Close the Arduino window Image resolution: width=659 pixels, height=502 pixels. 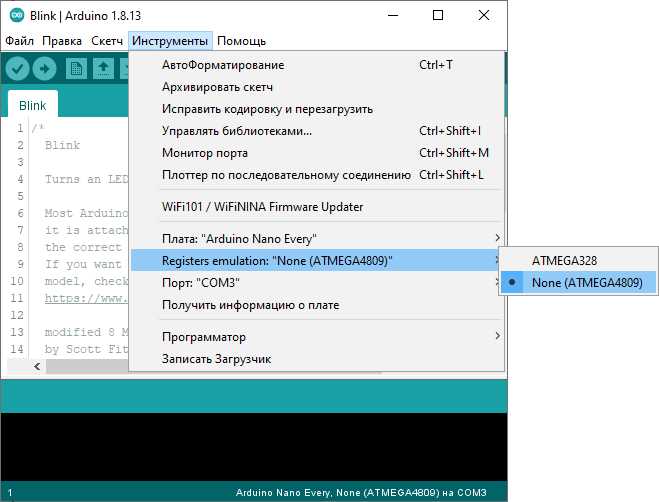[x=484, y=16]
